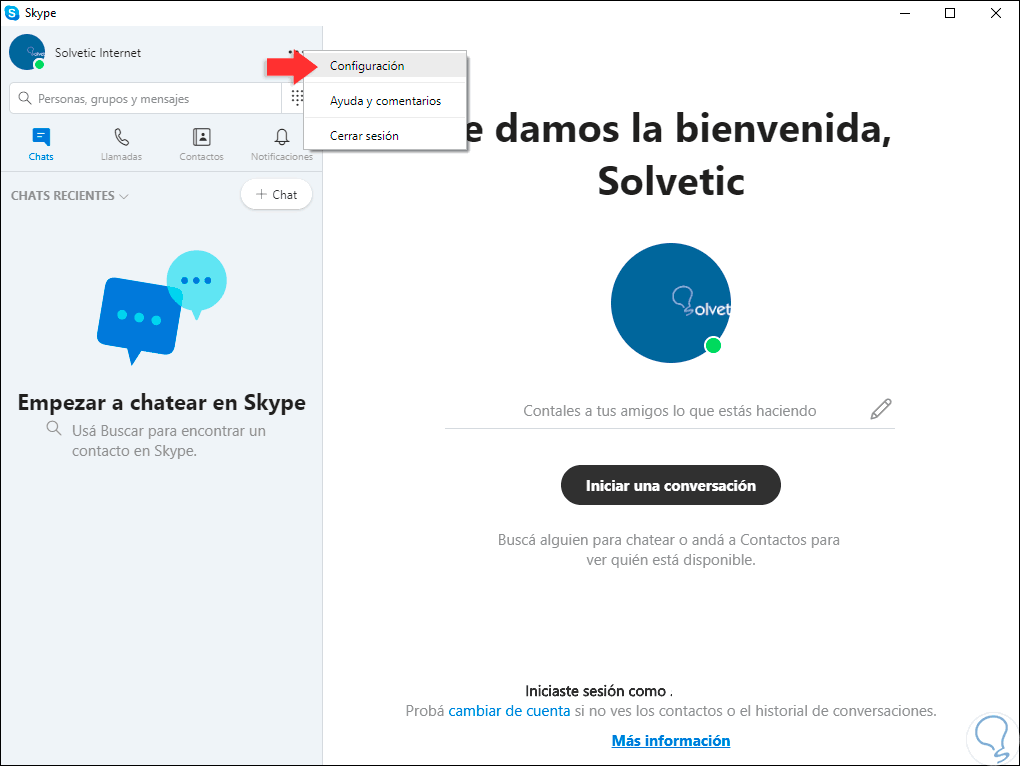Screen dimensions: 1020x766
Task: Click Iniciar una conversación button
Action: click(x=671, y=485)
